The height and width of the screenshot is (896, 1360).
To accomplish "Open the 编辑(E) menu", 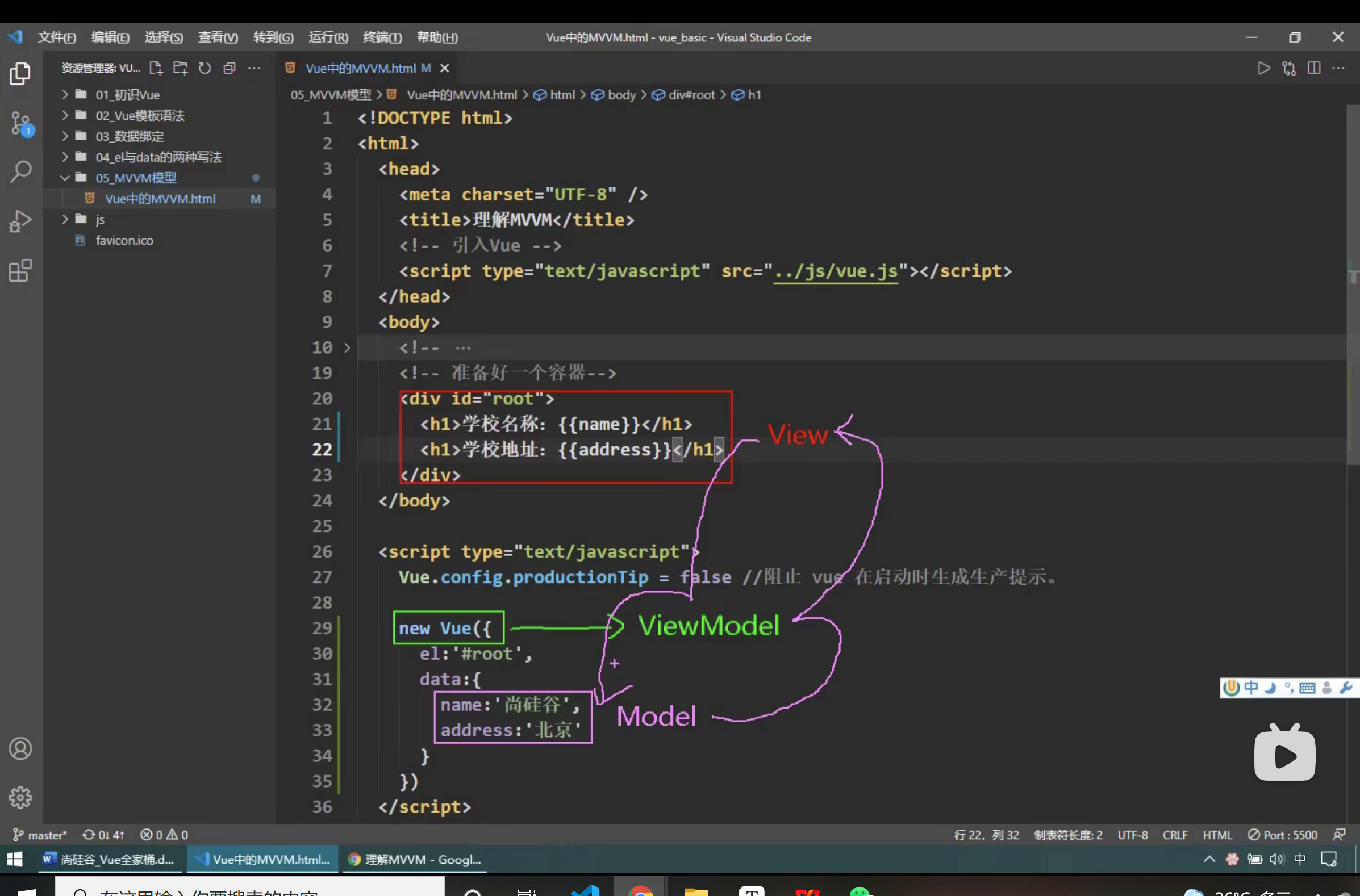I will pos(110,37).
